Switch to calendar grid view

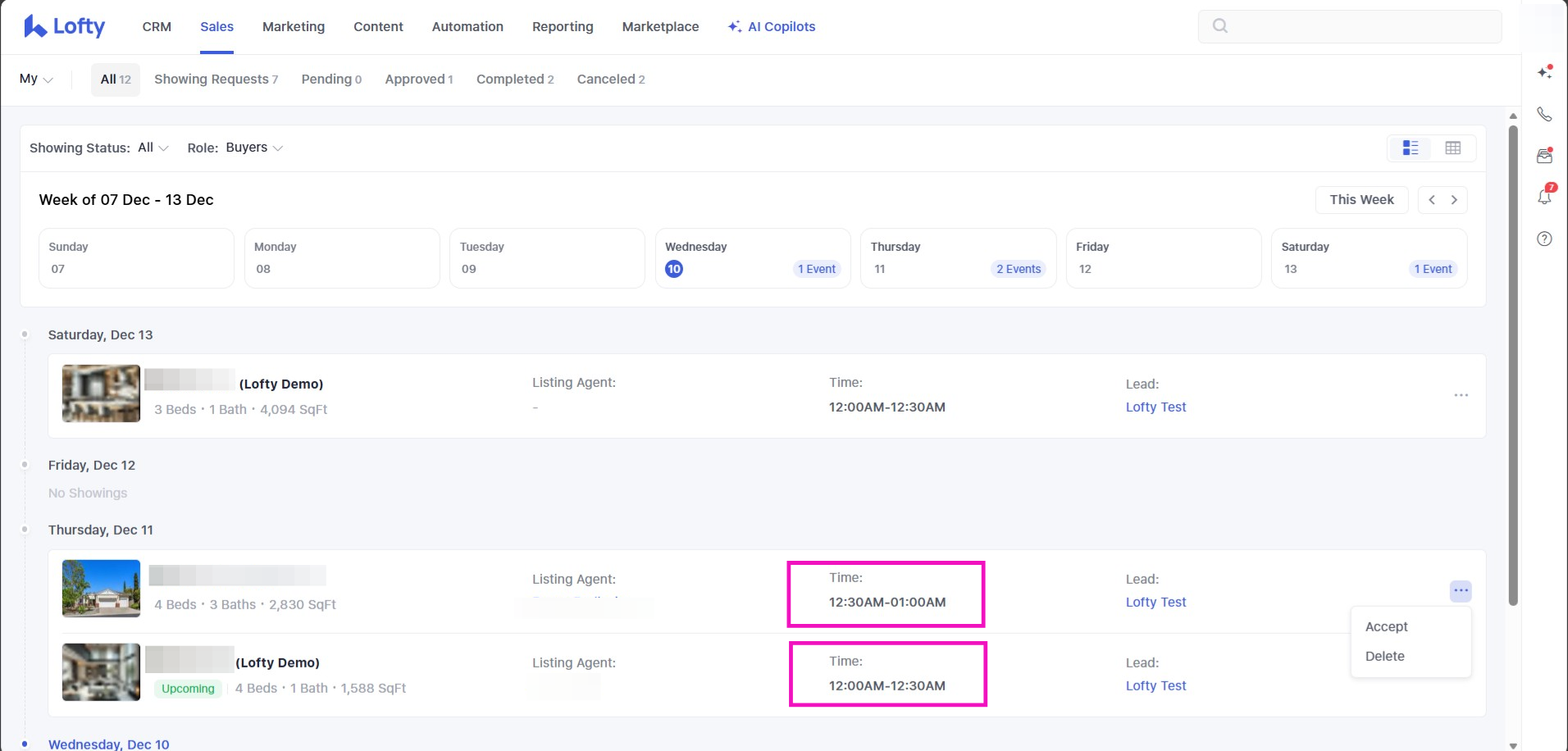1452,148
